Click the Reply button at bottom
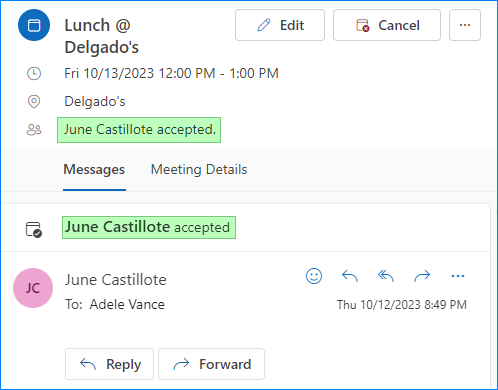Image resolution: width=498 pixels, height=390 pixels. pos(109,364)
